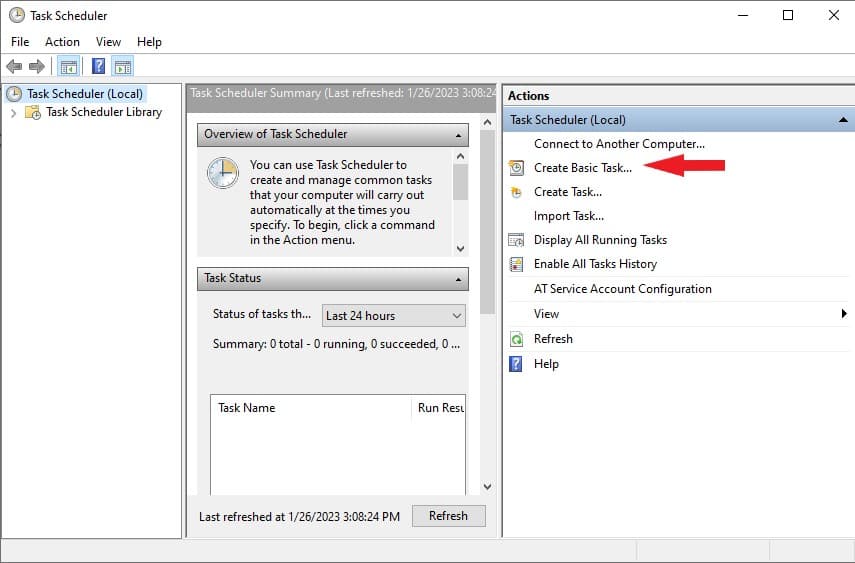Collapse the Task Scheduler (Local) actions group
The image size is (855, 563).
[843, 119]
